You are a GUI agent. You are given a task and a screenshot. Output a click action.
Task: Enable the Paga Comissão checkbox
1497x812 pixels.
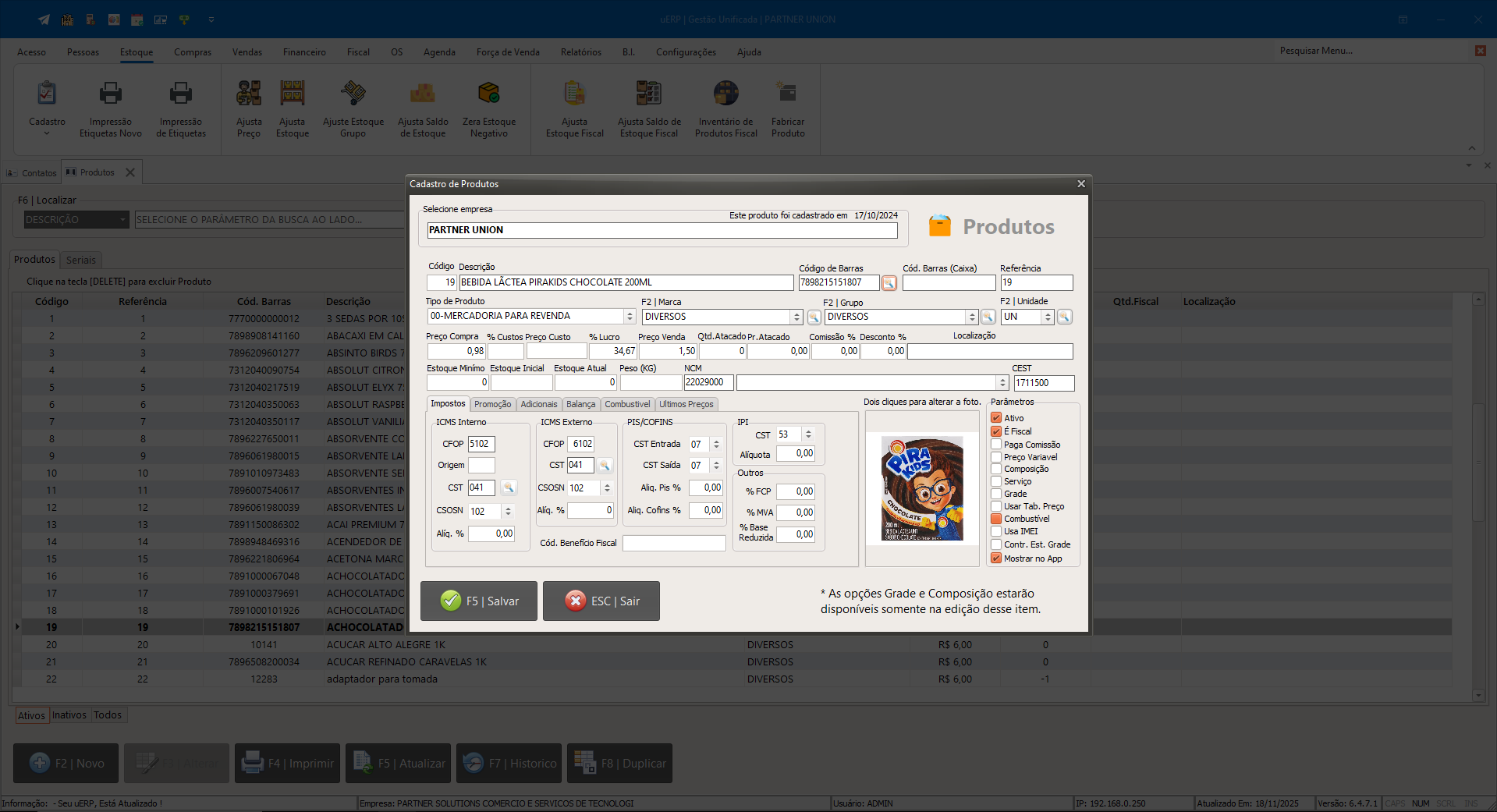point(996,445)
